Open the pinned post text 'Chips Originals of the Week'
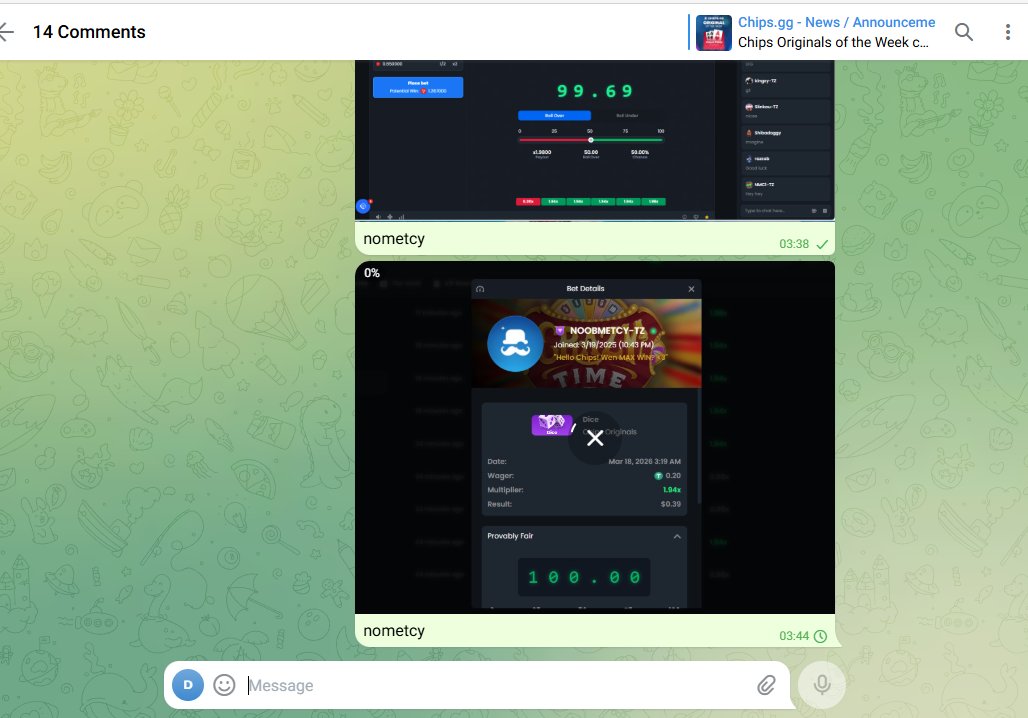This screenshot has width=1028, height=718. tap(833, 42)
